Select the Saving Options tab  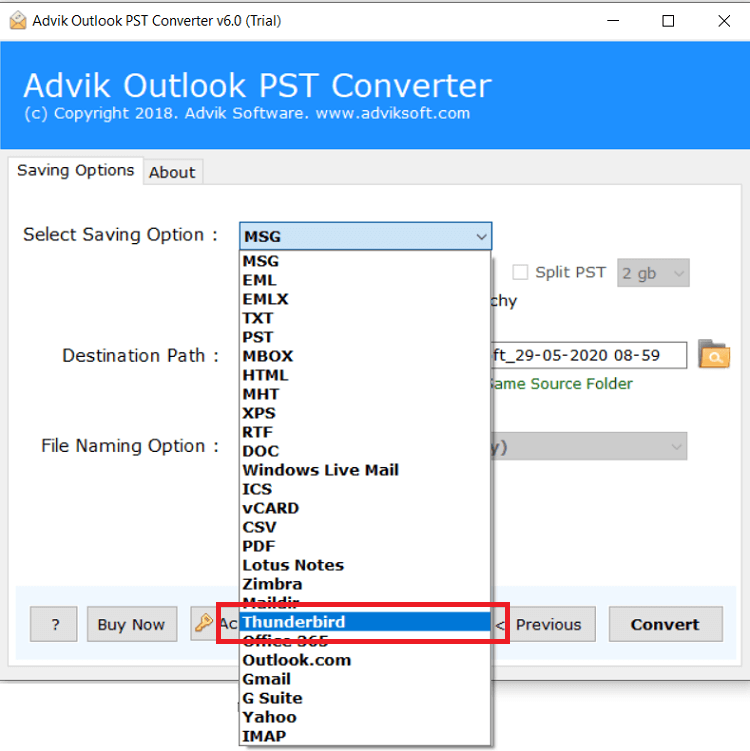coord(75,171)
